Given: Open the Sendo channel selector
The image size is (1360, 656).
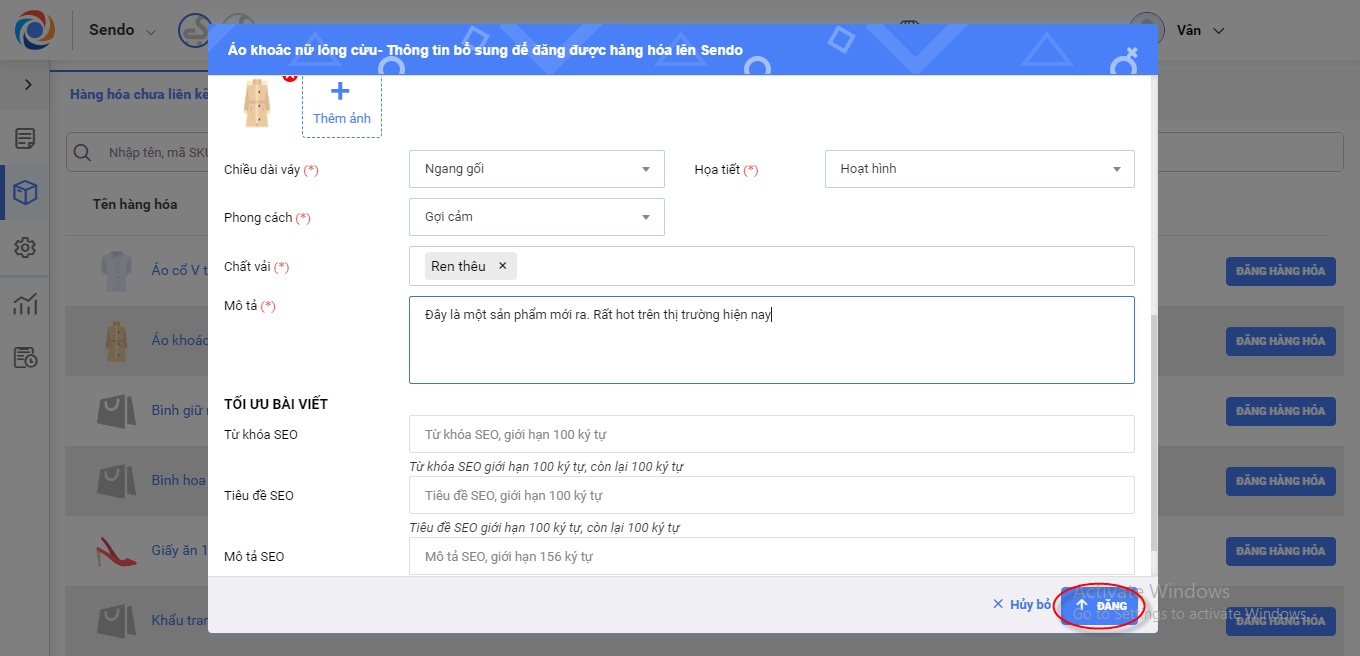Looking at the screenshot, I should click(x=122, y=30).
